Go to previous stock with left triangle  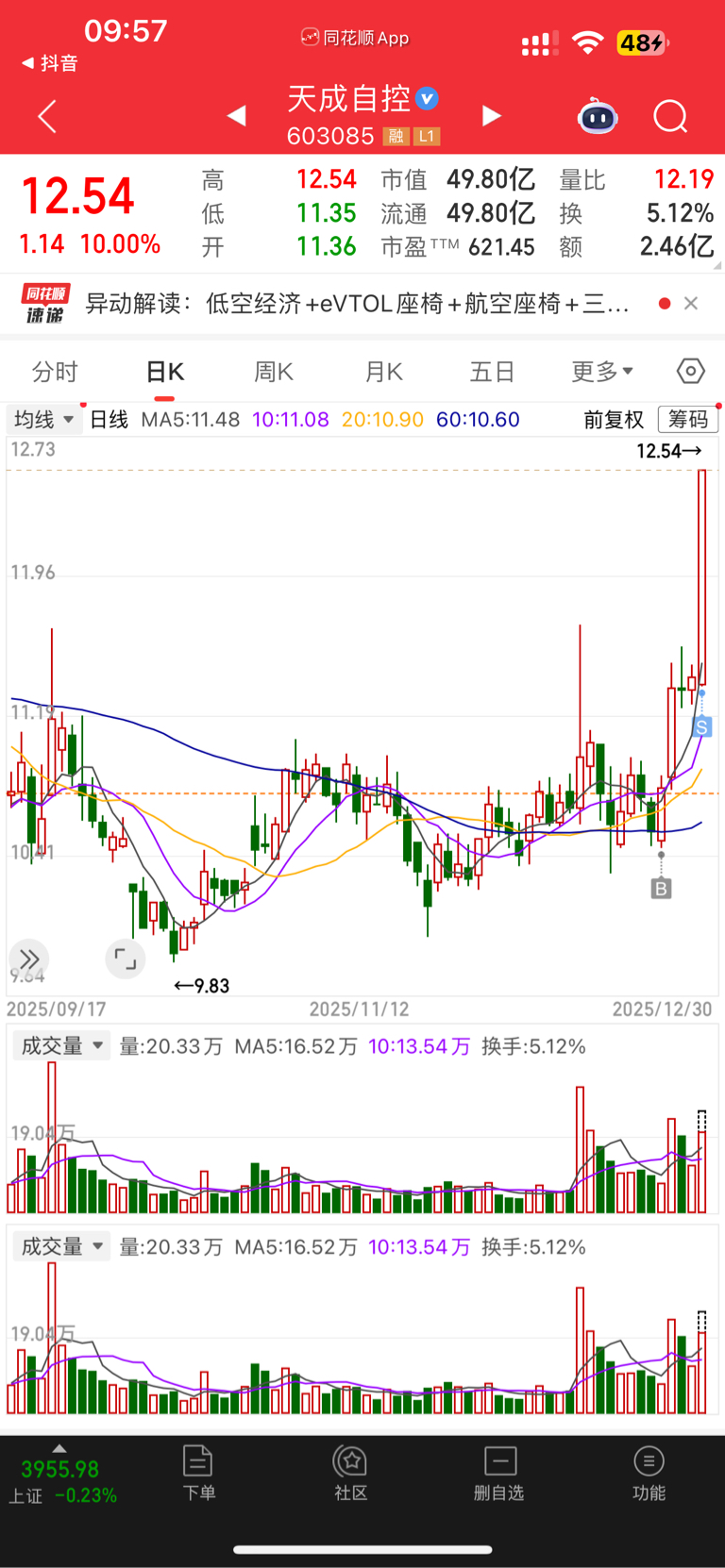tap(237, 115)
